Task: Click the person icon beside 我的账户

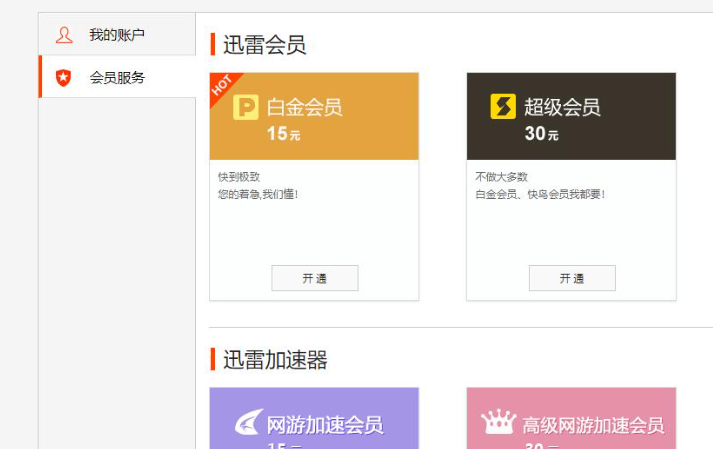Action: [64, 35]
